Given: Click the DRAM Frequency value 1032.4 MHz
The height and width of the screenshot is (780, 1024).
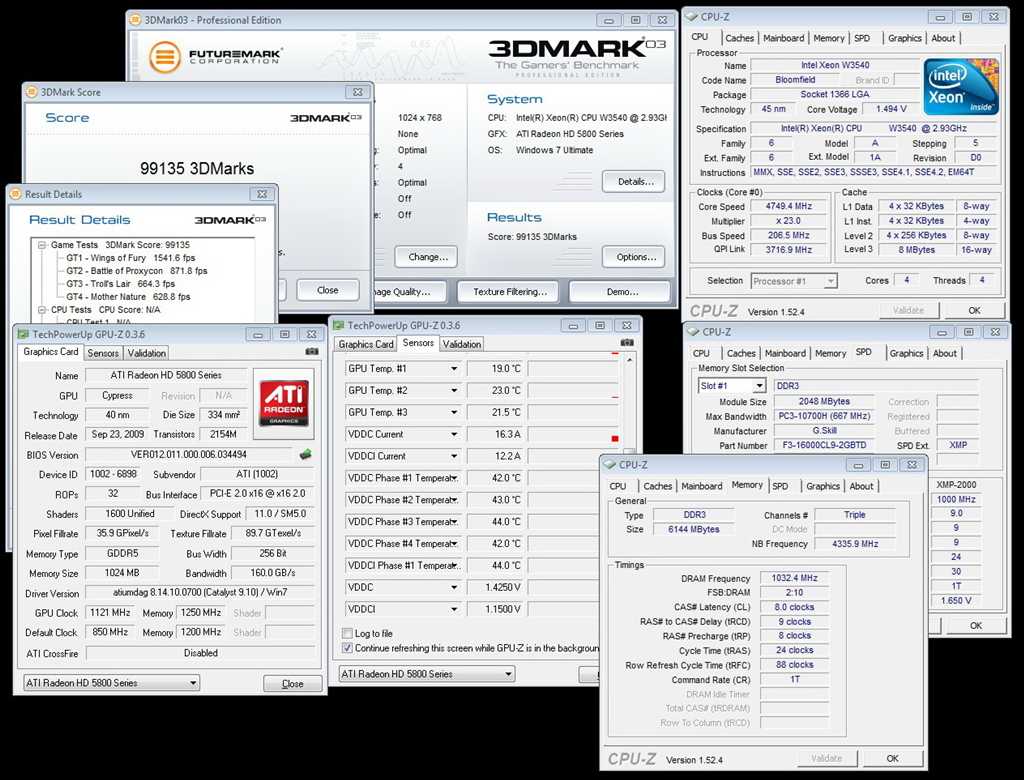Looking at the screenshot, I should coord(794,578).
